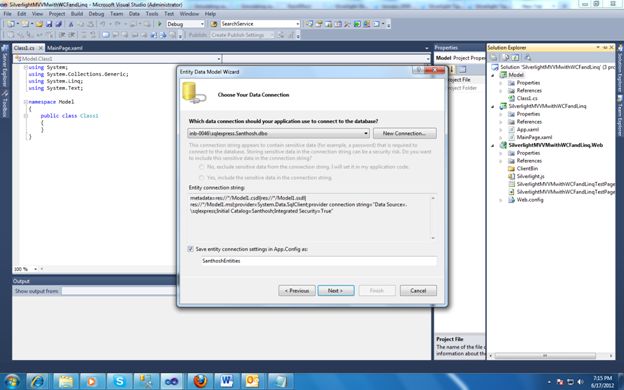Collapse the SilverlightMVVMwithWCFandLinq project node
624x390 pixels.
pyautogui.click(x=493, y=106)
